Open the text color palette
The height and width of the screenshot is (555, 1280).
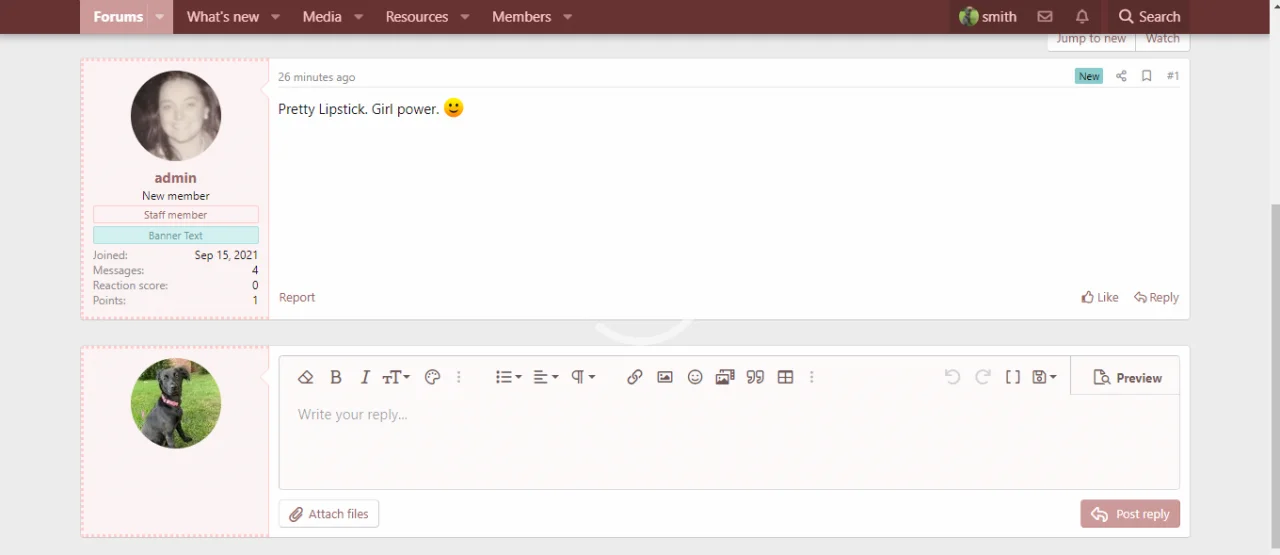click(432, 377)
